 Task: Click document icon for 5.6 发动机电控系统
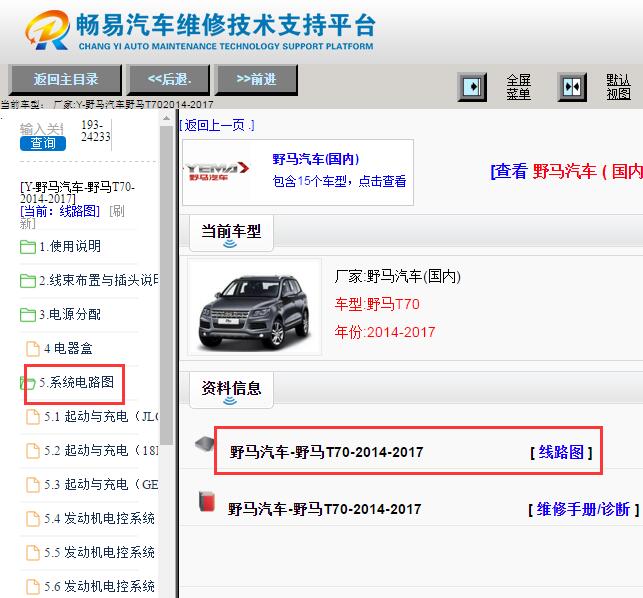tap(33, 587)
